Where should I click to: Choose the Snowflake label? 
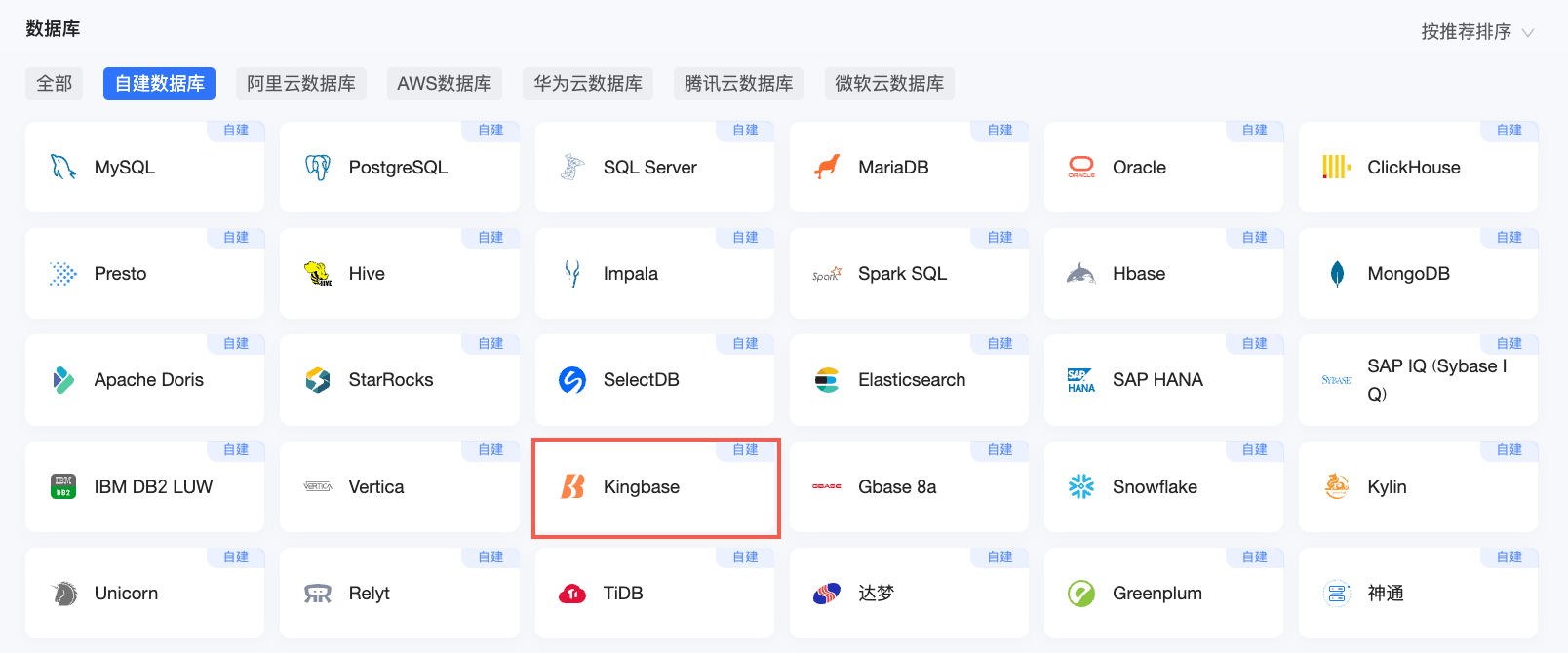coord(1155,486)
